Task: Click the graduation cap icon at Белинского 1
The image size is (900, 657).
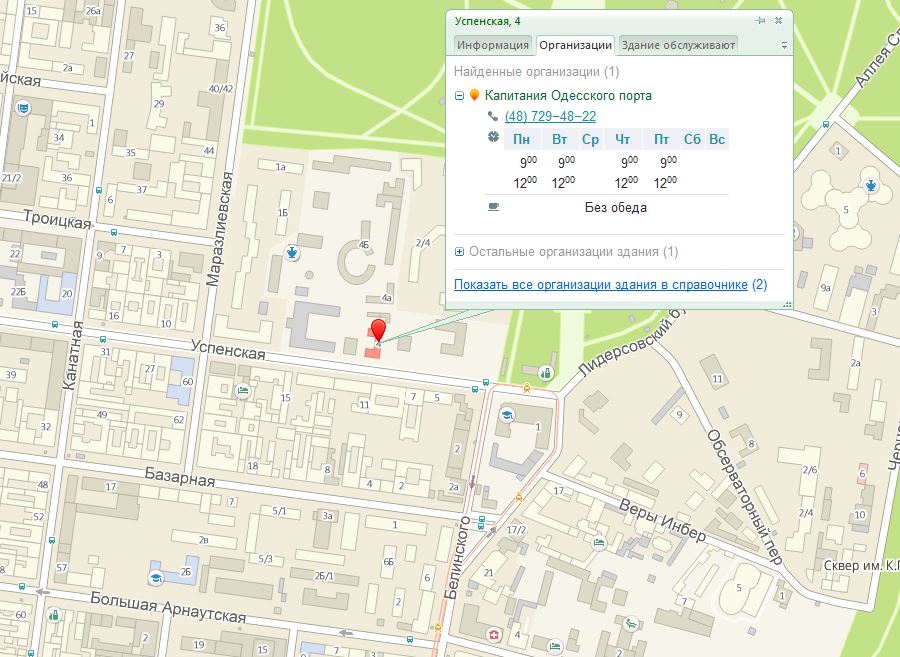Action: tap(507, 414)
